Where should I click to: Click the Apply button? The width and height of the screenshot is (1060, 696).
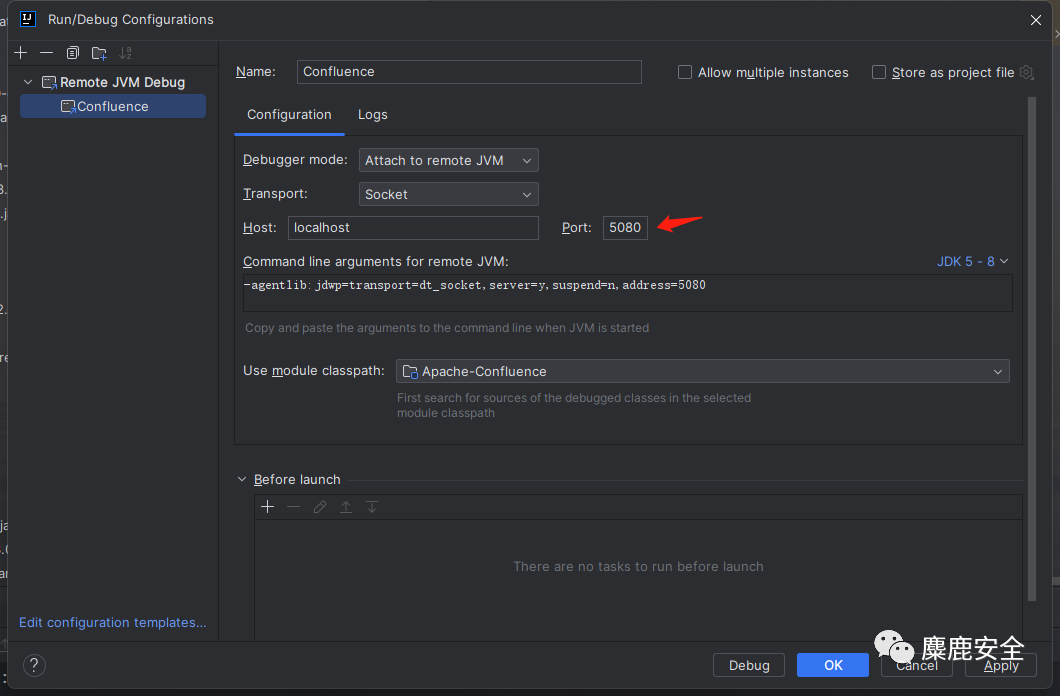1001,665
